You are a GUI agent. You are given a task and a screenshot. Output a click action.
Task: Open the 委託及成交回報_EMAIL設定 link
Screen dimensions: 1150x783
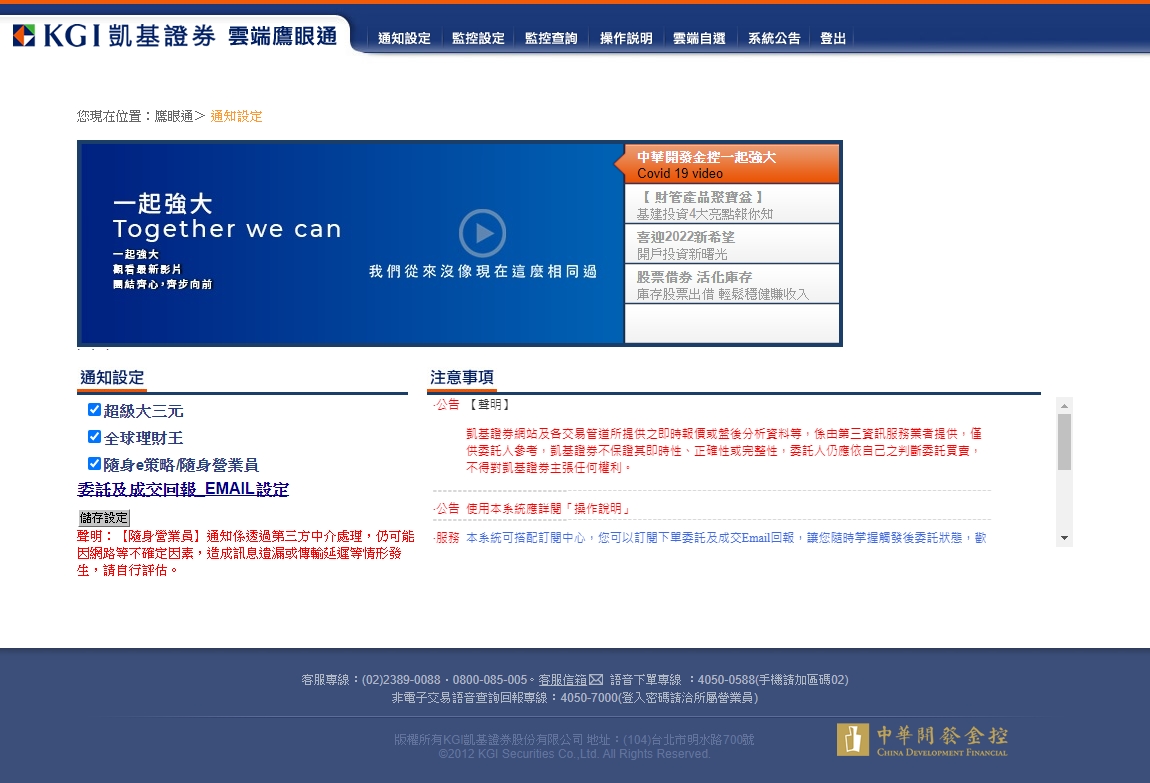click(x=183, y=489)
